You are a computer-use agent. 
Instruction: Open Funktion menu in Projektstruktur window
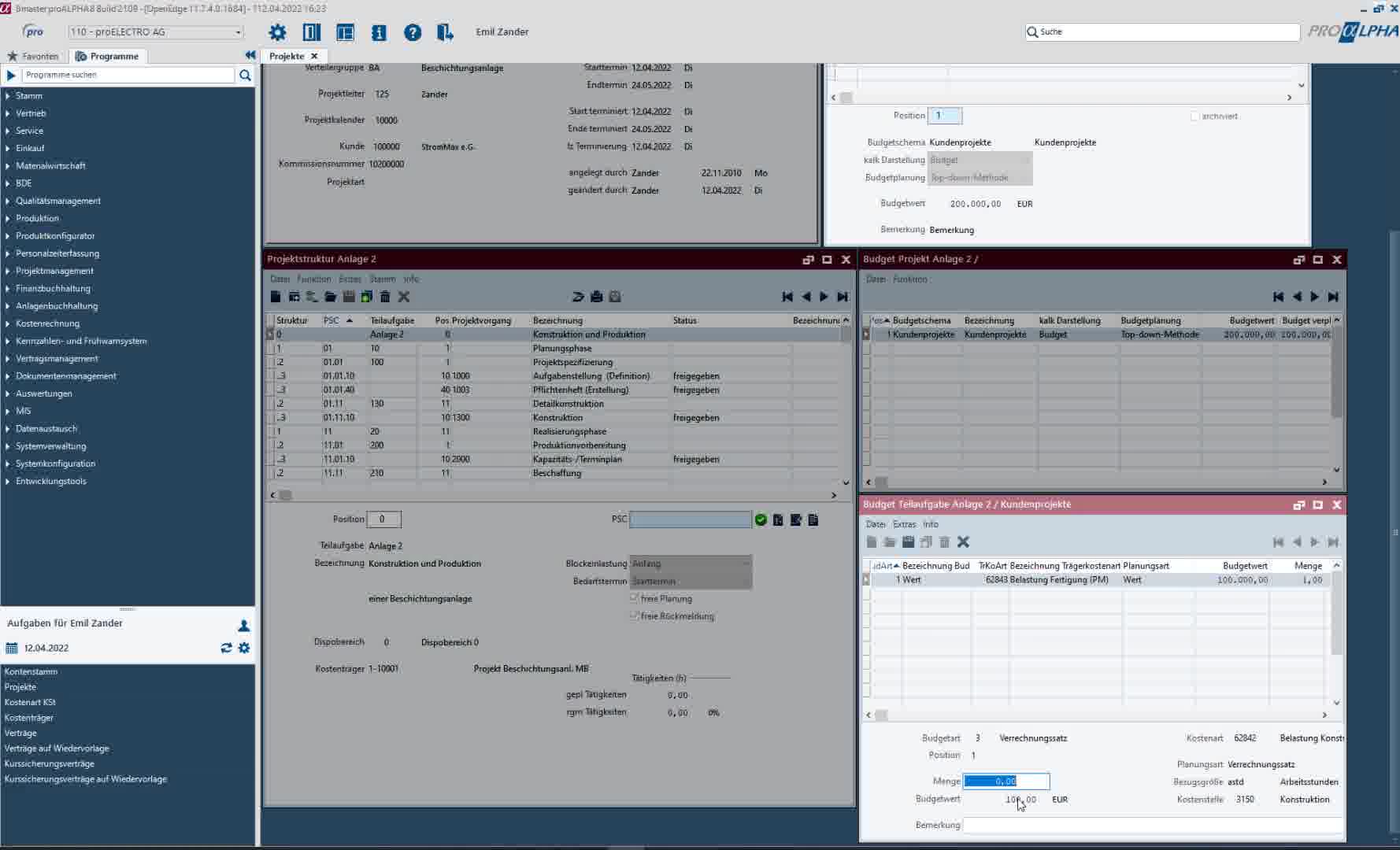coord(313,279)
